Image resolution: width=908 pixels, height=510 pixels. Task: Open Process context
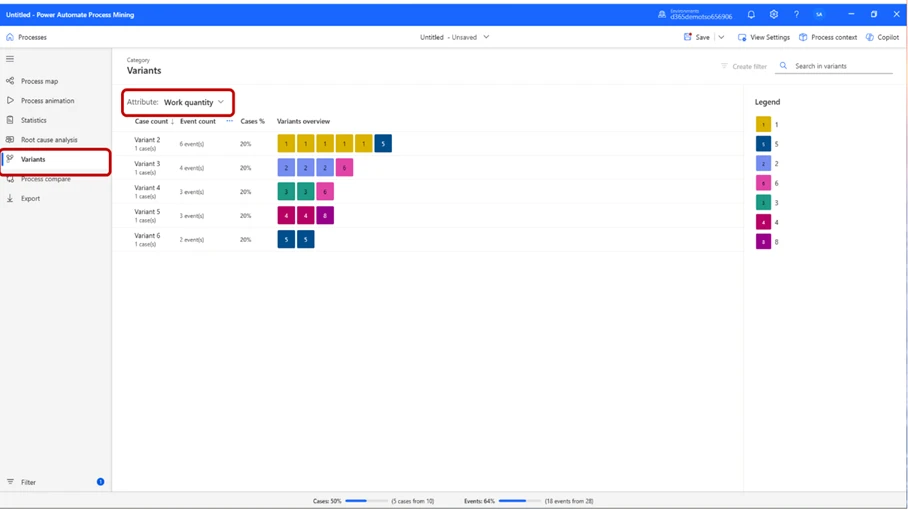coord(828,37)
